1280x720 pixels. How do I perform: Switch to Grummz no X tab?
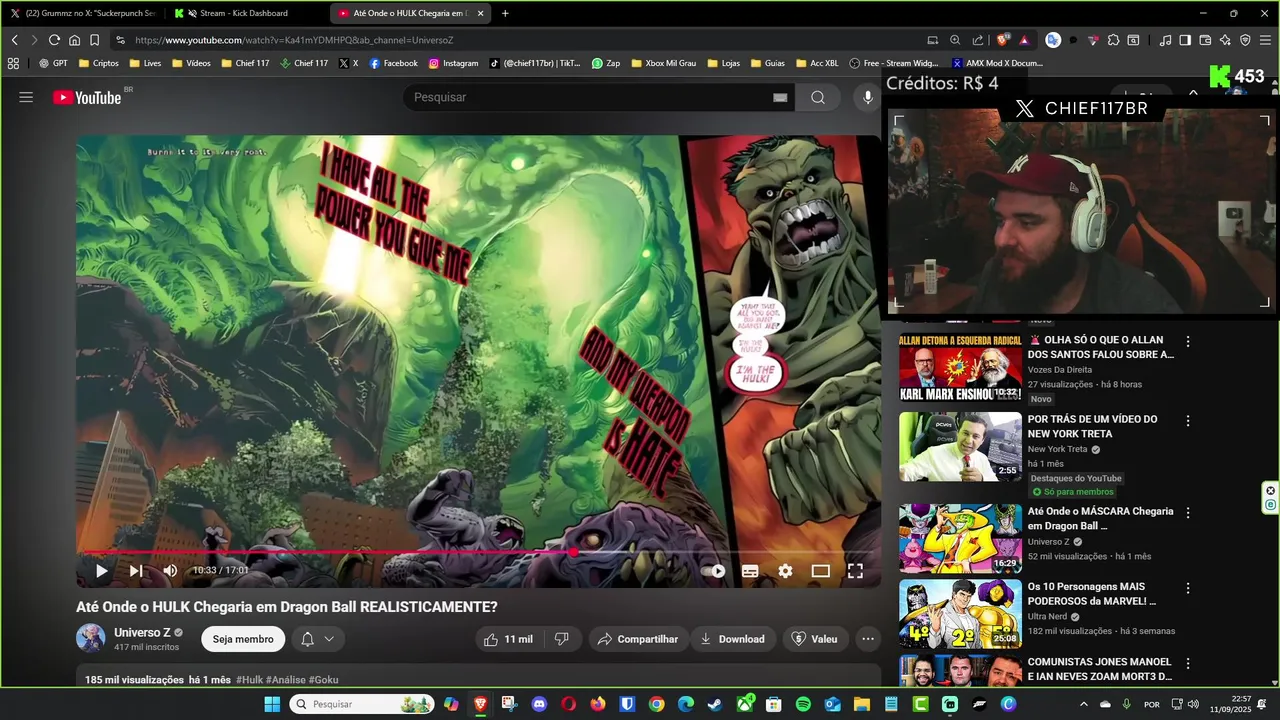(83, 13)
